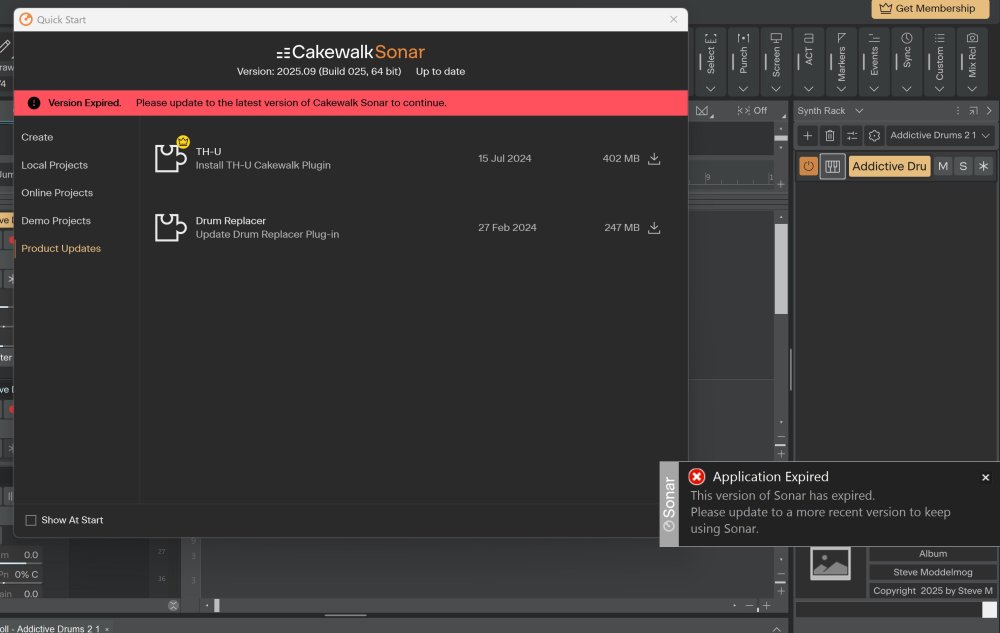Viewport: 1000px width, 633px height.
Task: Click the TH-U plugin puzzle icon
Action: click(170, 157)
